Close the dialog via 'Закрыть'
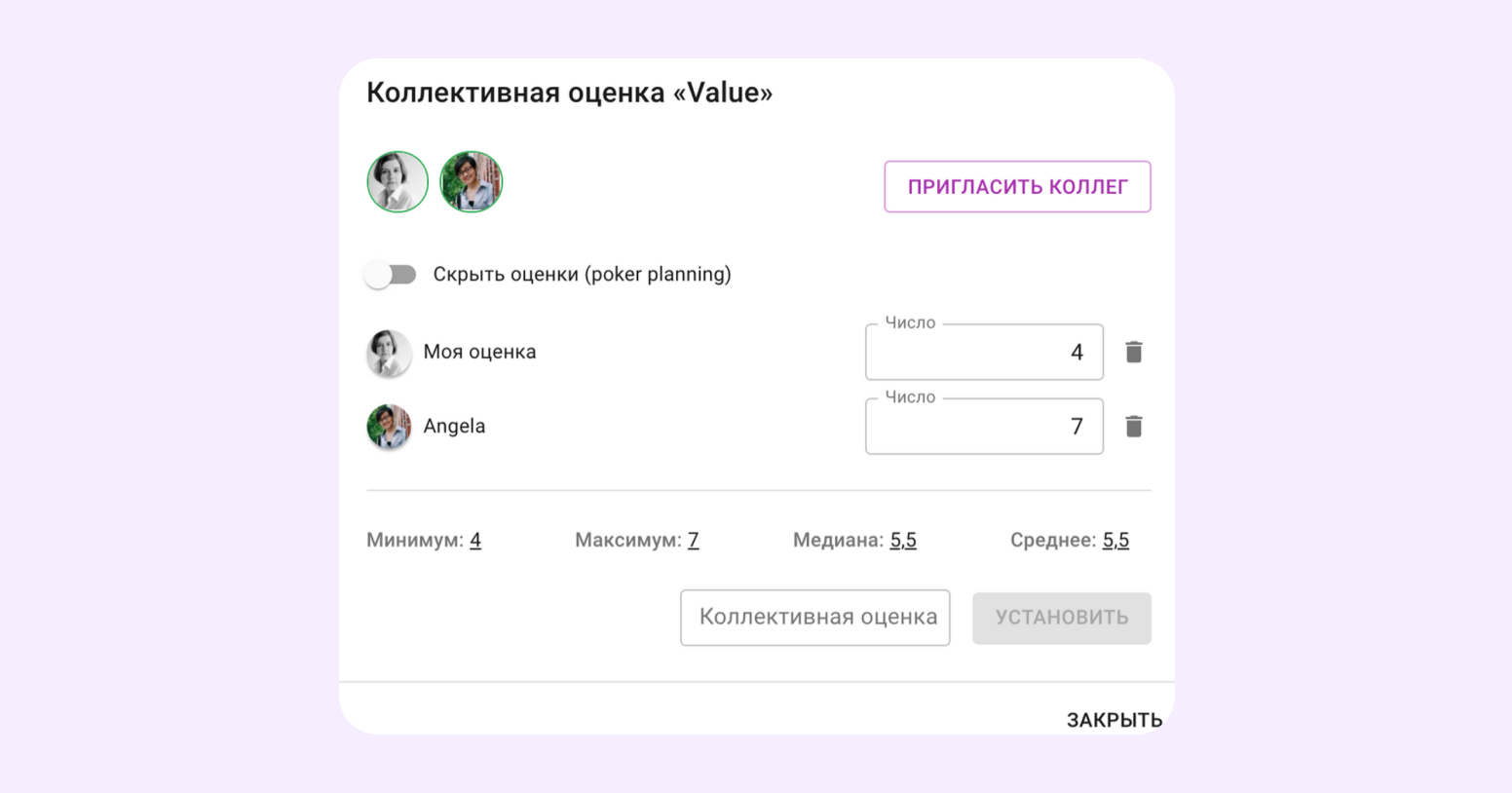The width and height of the screenshot is (1512, 793). coord(1114,720)
